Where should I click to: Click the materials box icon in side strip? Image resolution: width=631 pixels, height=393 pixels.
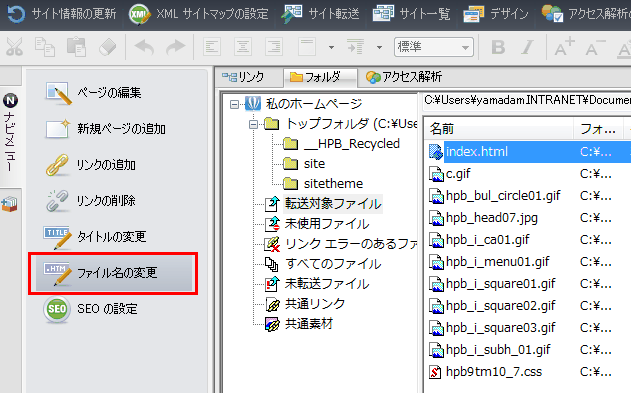click(10, 204)
